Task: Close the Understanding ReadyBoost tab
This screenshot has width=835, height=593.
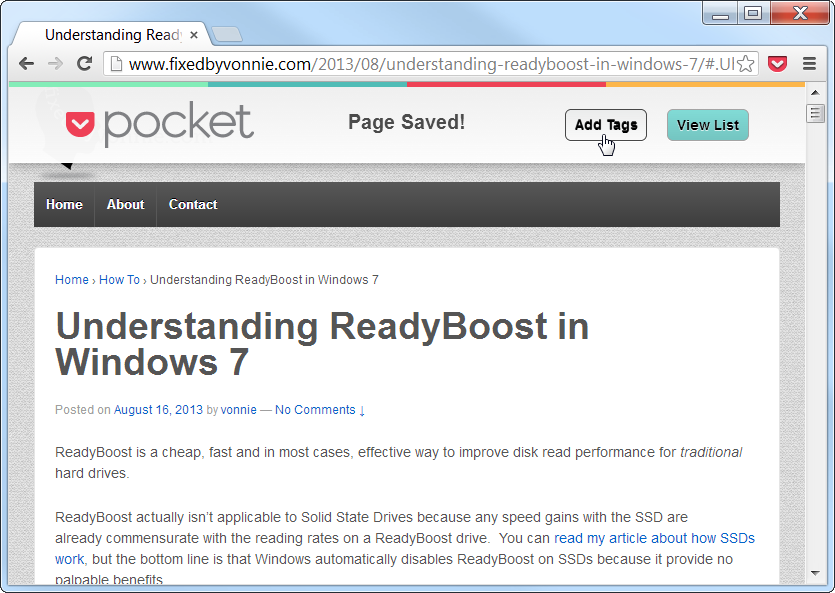Action: (194, 35)
